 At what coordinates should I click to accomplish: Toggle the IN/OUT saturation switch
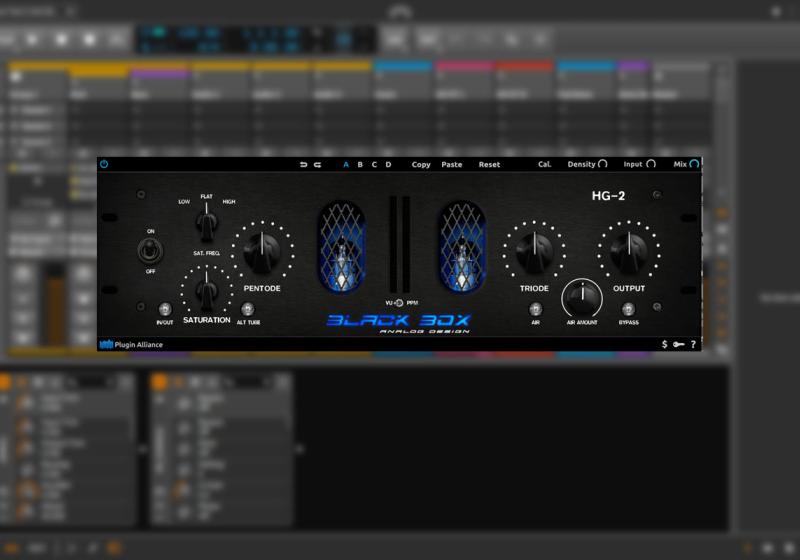tap(164, 309)
